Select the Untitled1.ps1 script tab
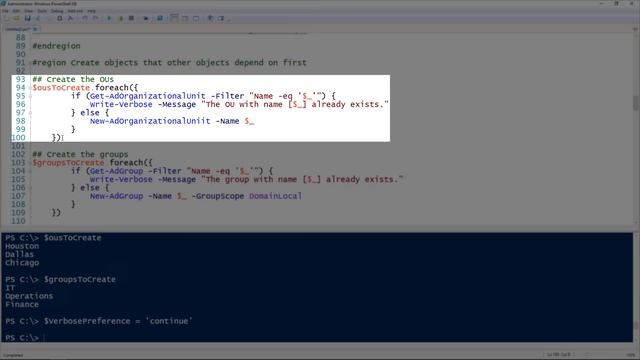640x360 pixels. click(18, 29)
